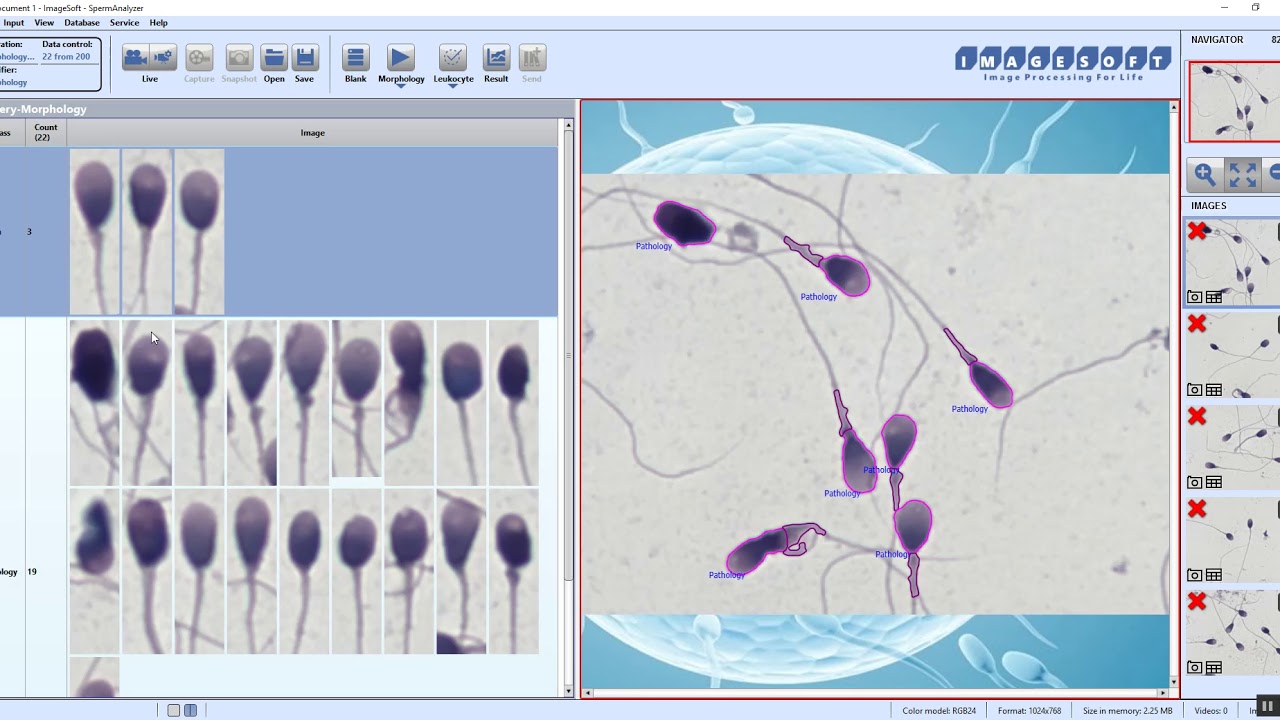Click Pathology label of bottom-left outlined sperm

[x=727, y=575]
